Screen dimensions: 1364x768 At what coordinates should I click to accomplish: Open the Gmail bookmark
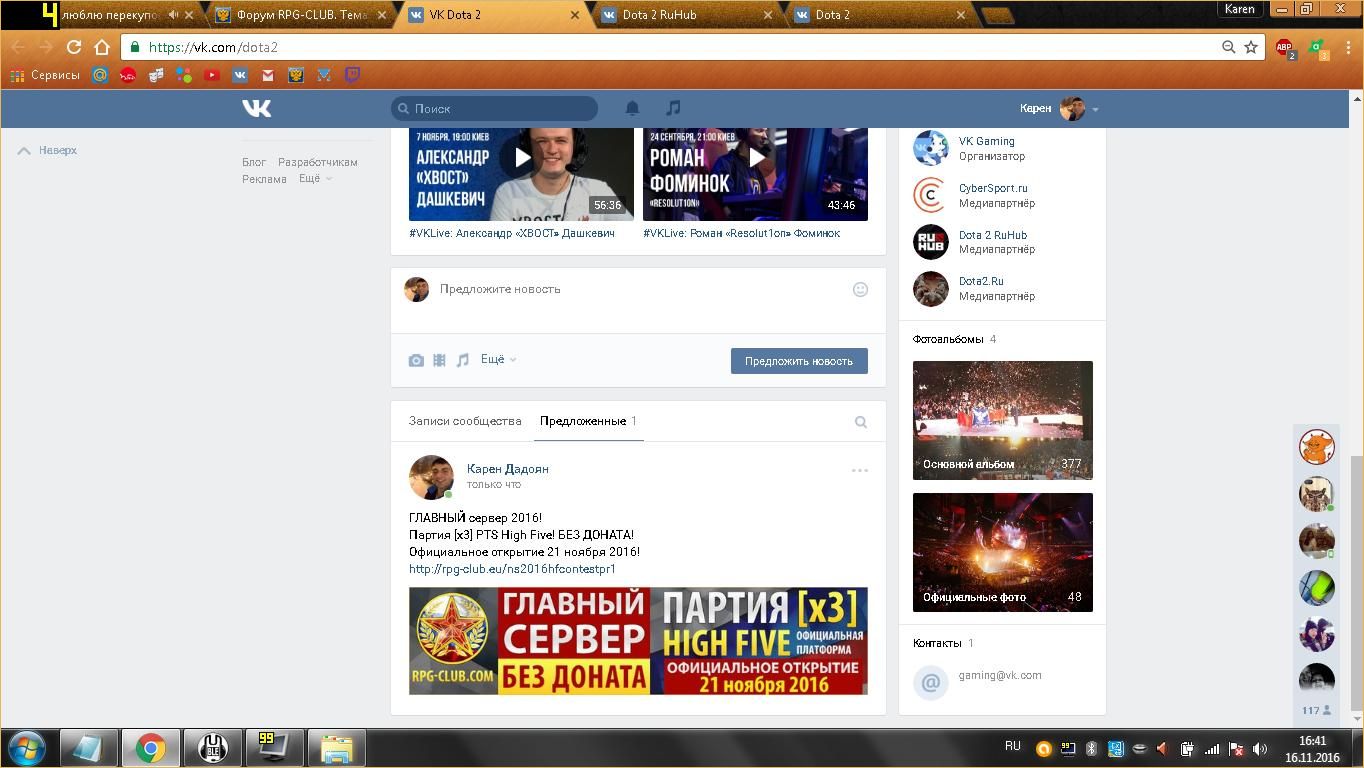click(x=268, y=75)
